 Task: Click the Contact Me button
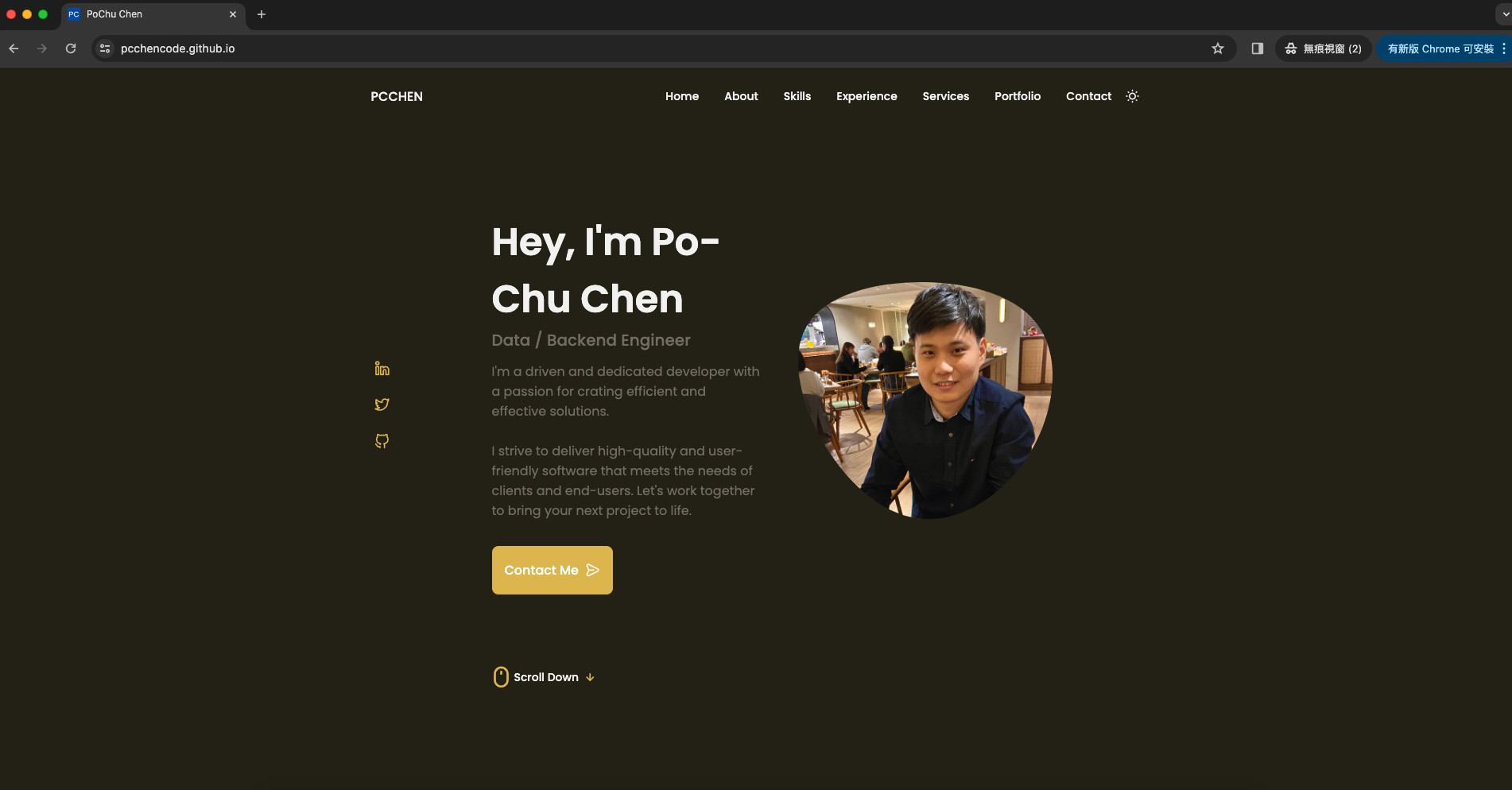(x=552, y=570)
